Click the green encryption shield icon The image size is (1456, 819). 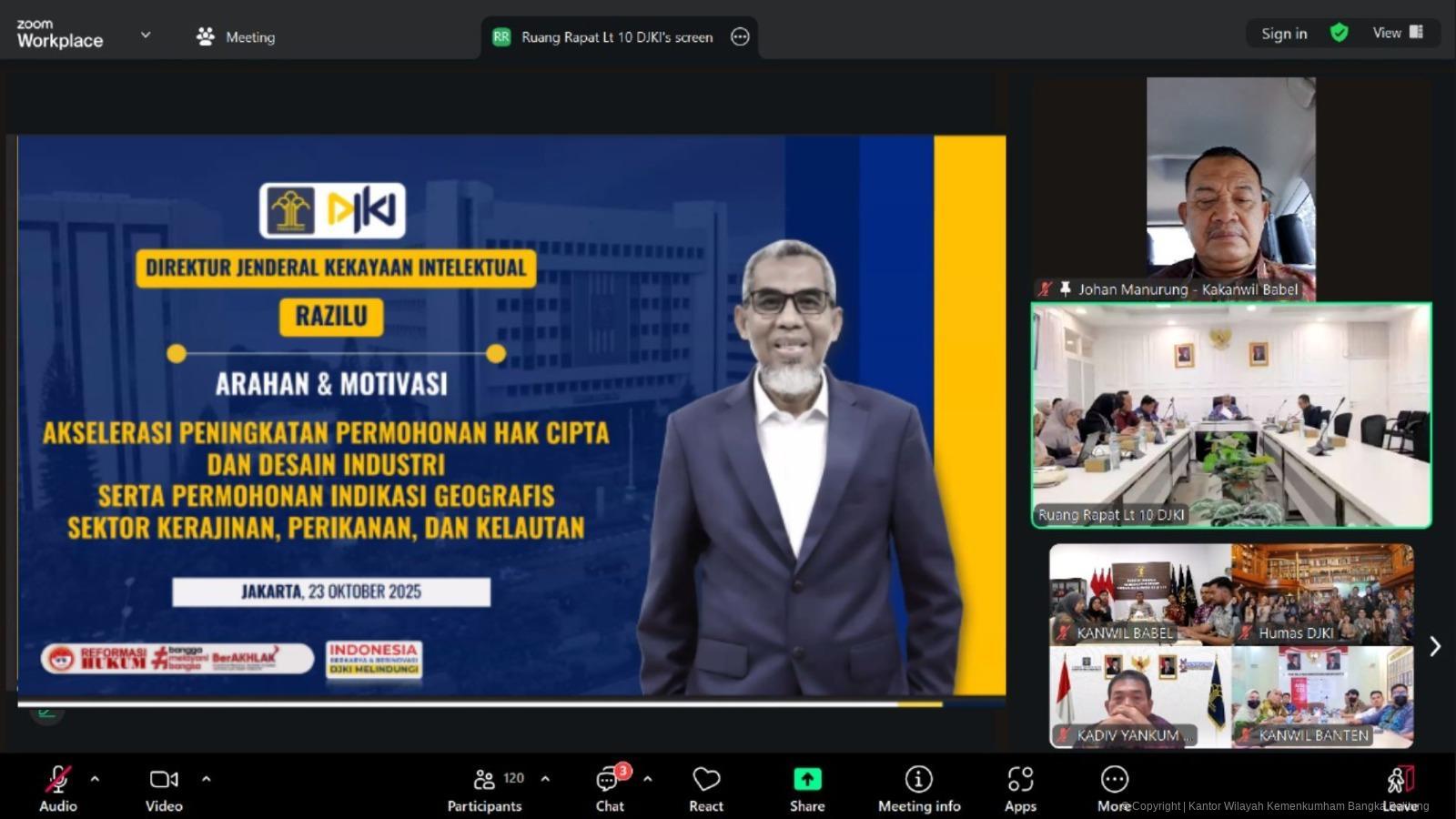[x=1339, y=34]
